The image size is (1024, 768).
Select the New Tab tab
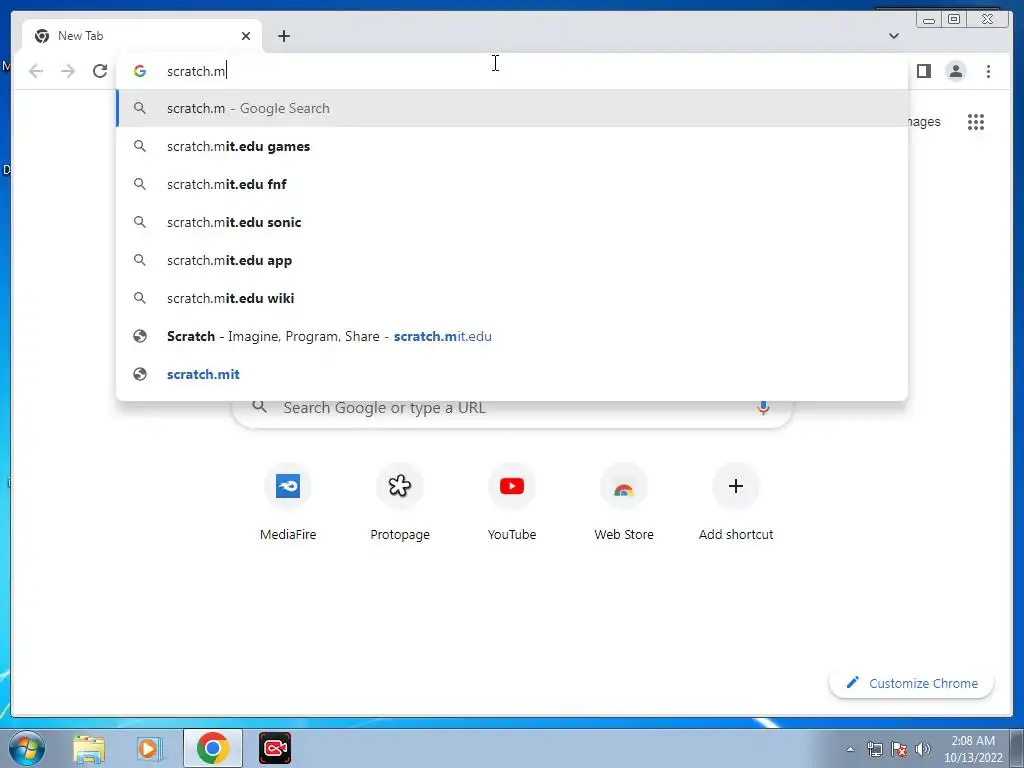pyautogui.click(x=142, y=36)
